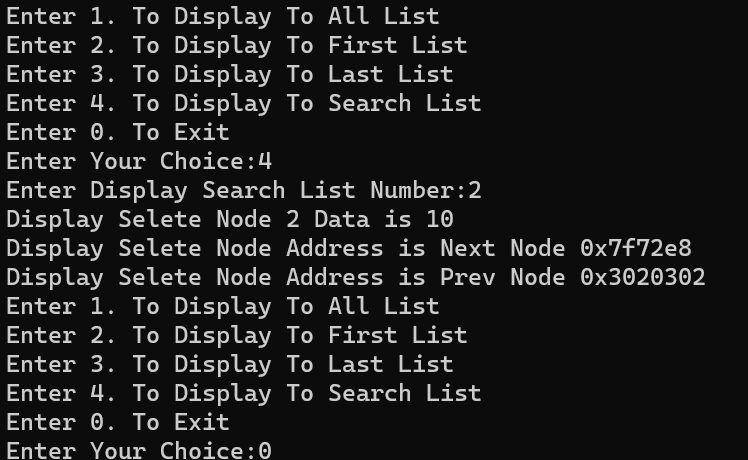Click the "Enter Display Search List Number" prompt text
748x460 pixels.
(230, 190)
